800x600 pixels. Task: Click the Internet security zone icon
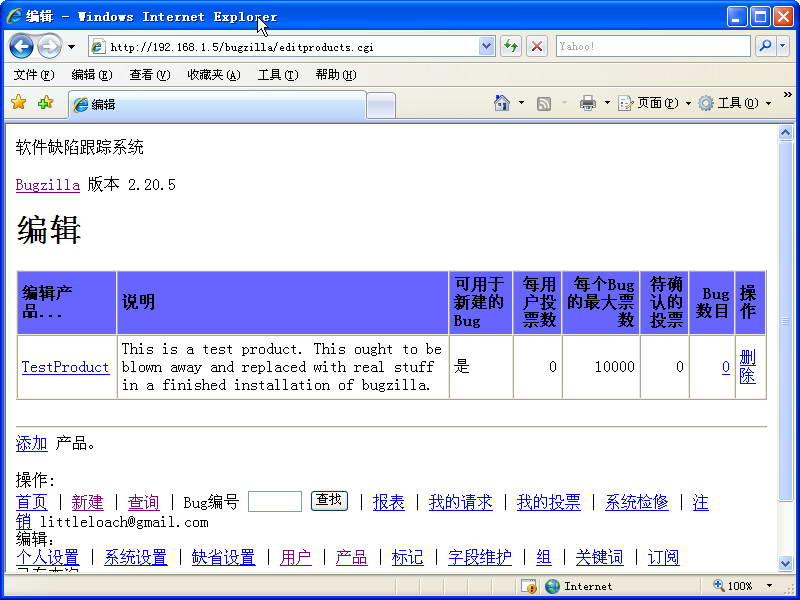553,586
